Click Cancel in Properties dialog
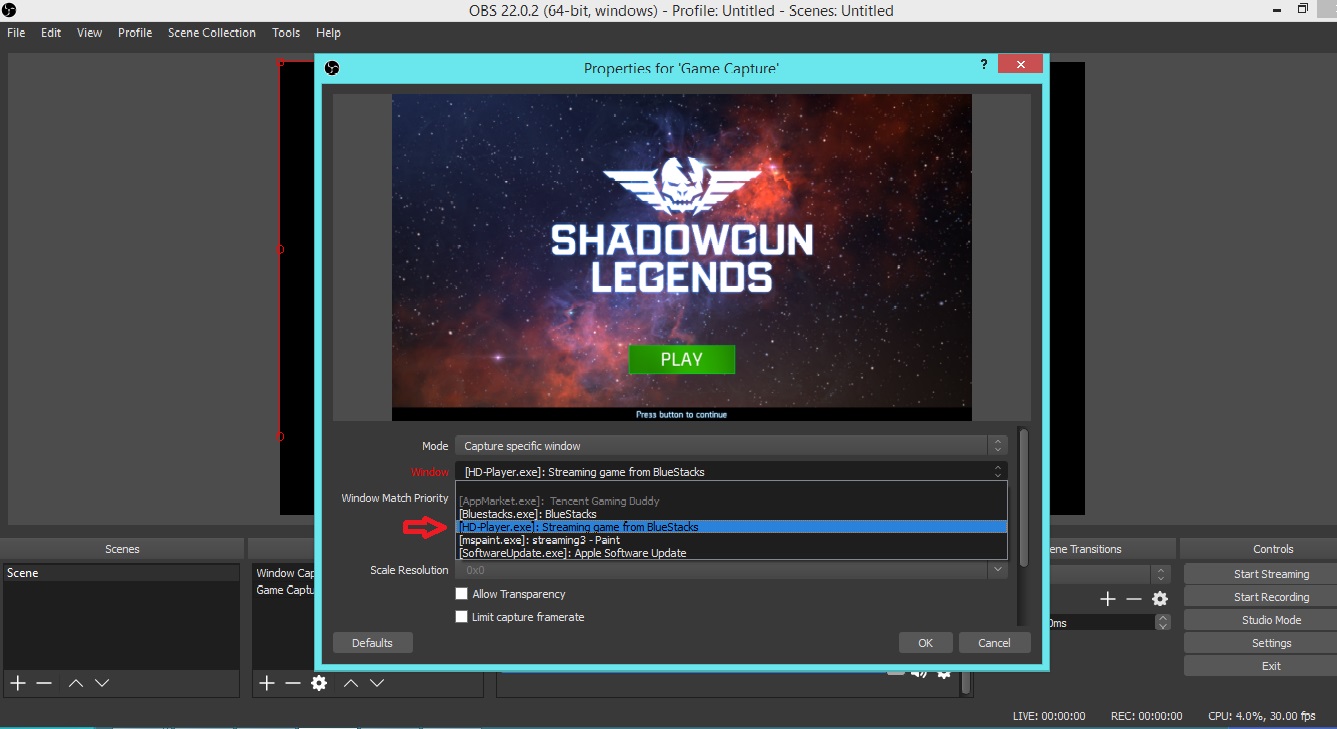Screen dimensions: 1337x729 coord(994,643)
